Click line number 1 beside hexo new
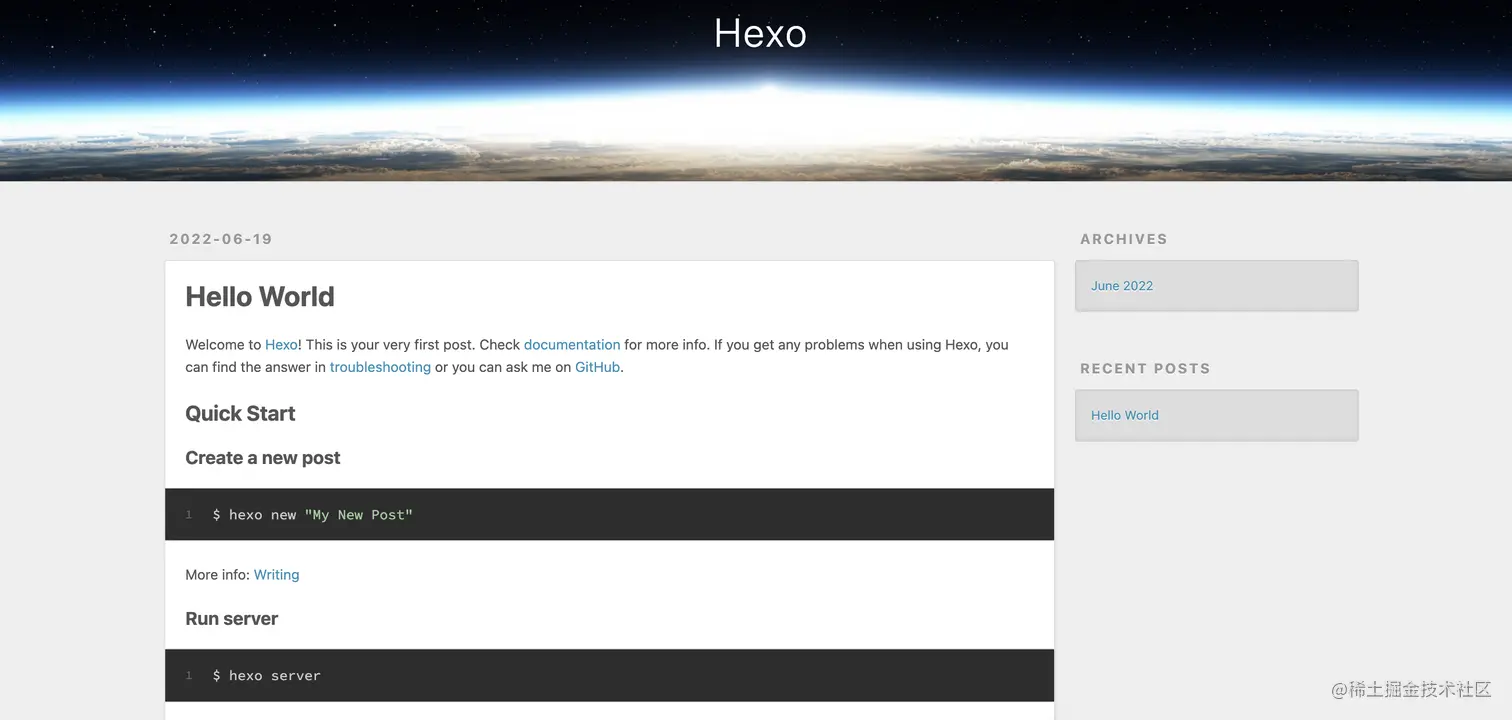 pos(188,515)
